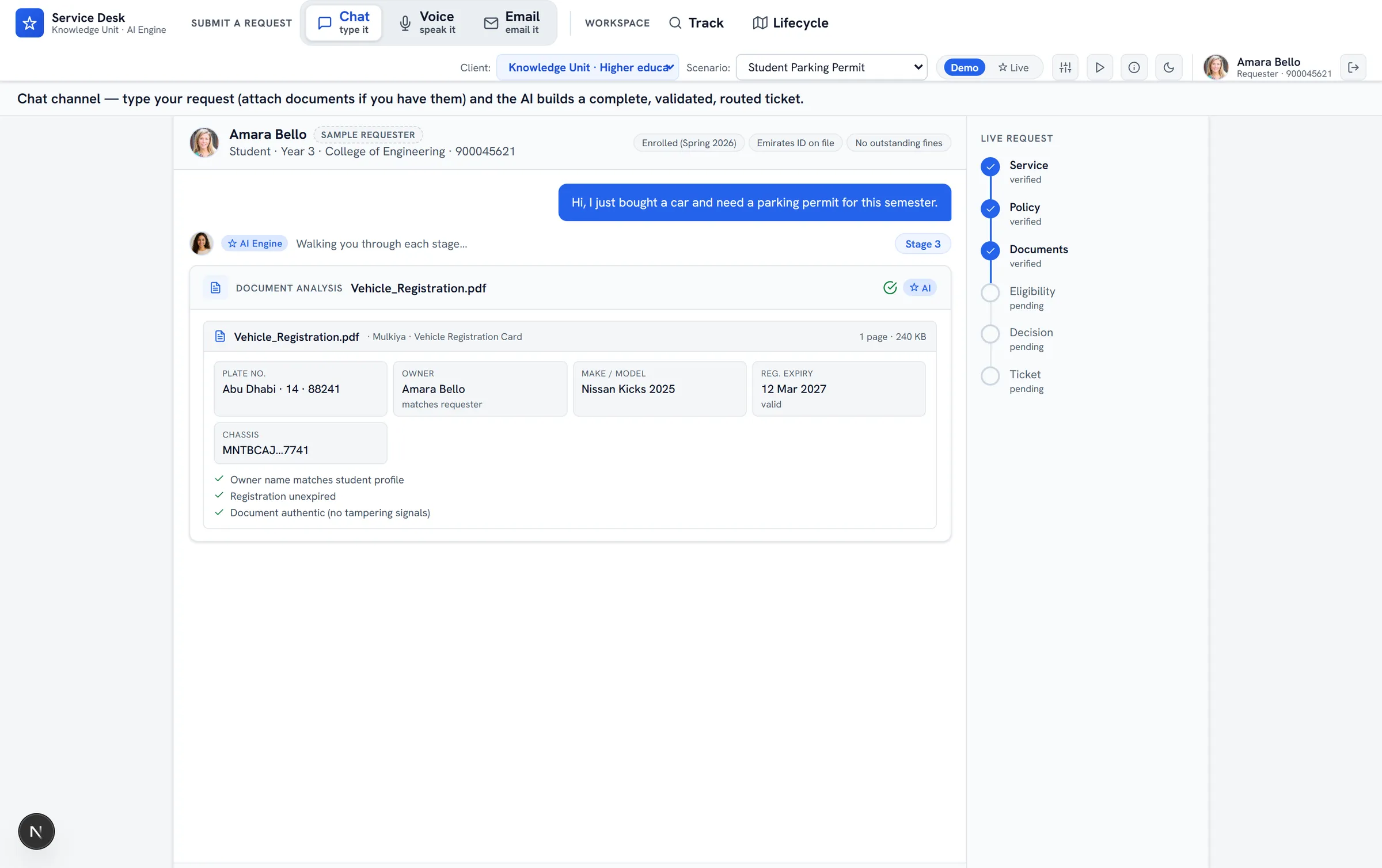The width and height of the screenshot is (1382, 868).
Task: Click the Document Analysis file icon
Action: click(215, 288)
